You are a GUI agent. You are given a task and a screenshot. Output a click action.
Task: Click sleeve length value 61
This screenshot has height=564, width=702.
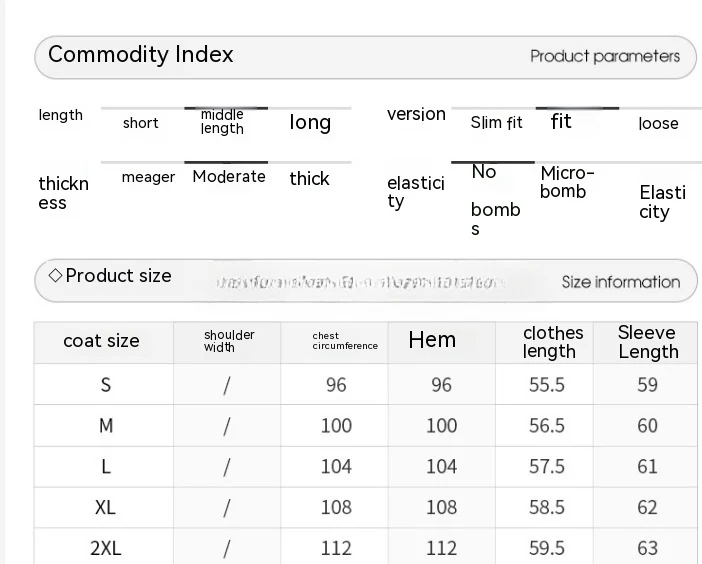(x=647, y=467)
